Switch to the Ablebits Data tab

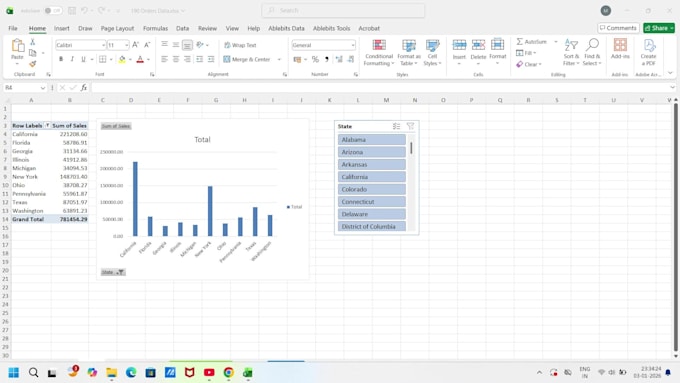286,28
